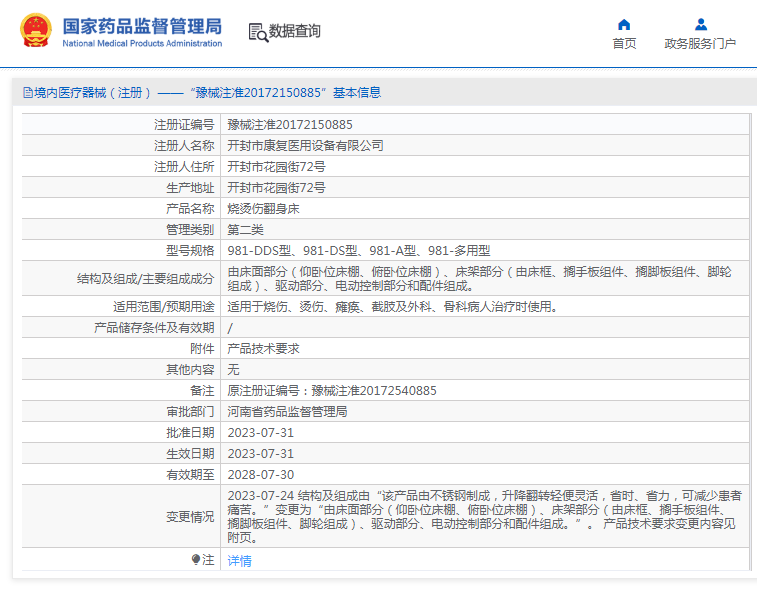757x590 pixels.
Task: Click 产品技术要求 attachment text
Action: click(x=264, y=349)
